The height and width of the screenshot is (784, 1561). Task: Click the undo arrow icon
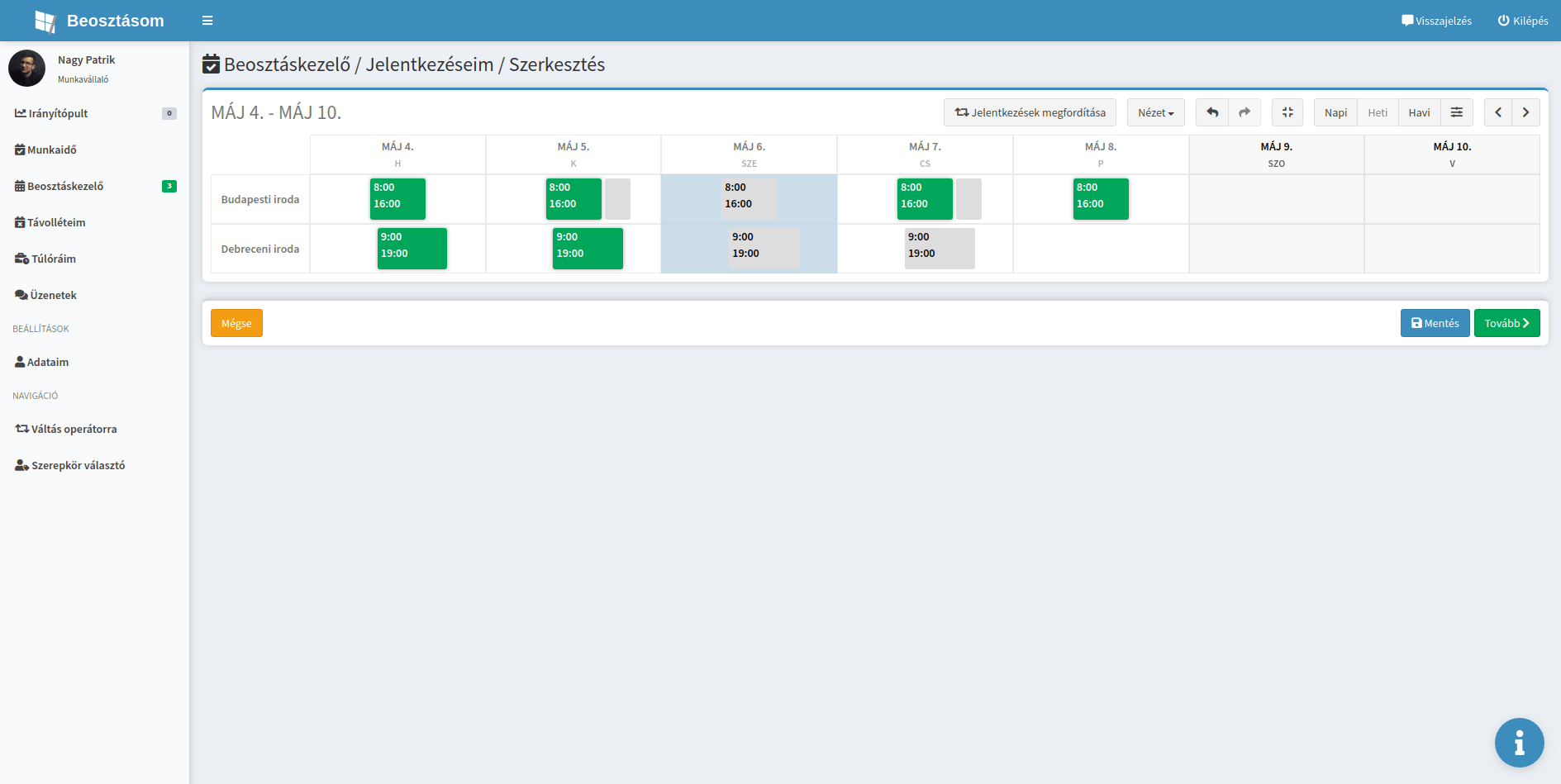coord(1212,112)
